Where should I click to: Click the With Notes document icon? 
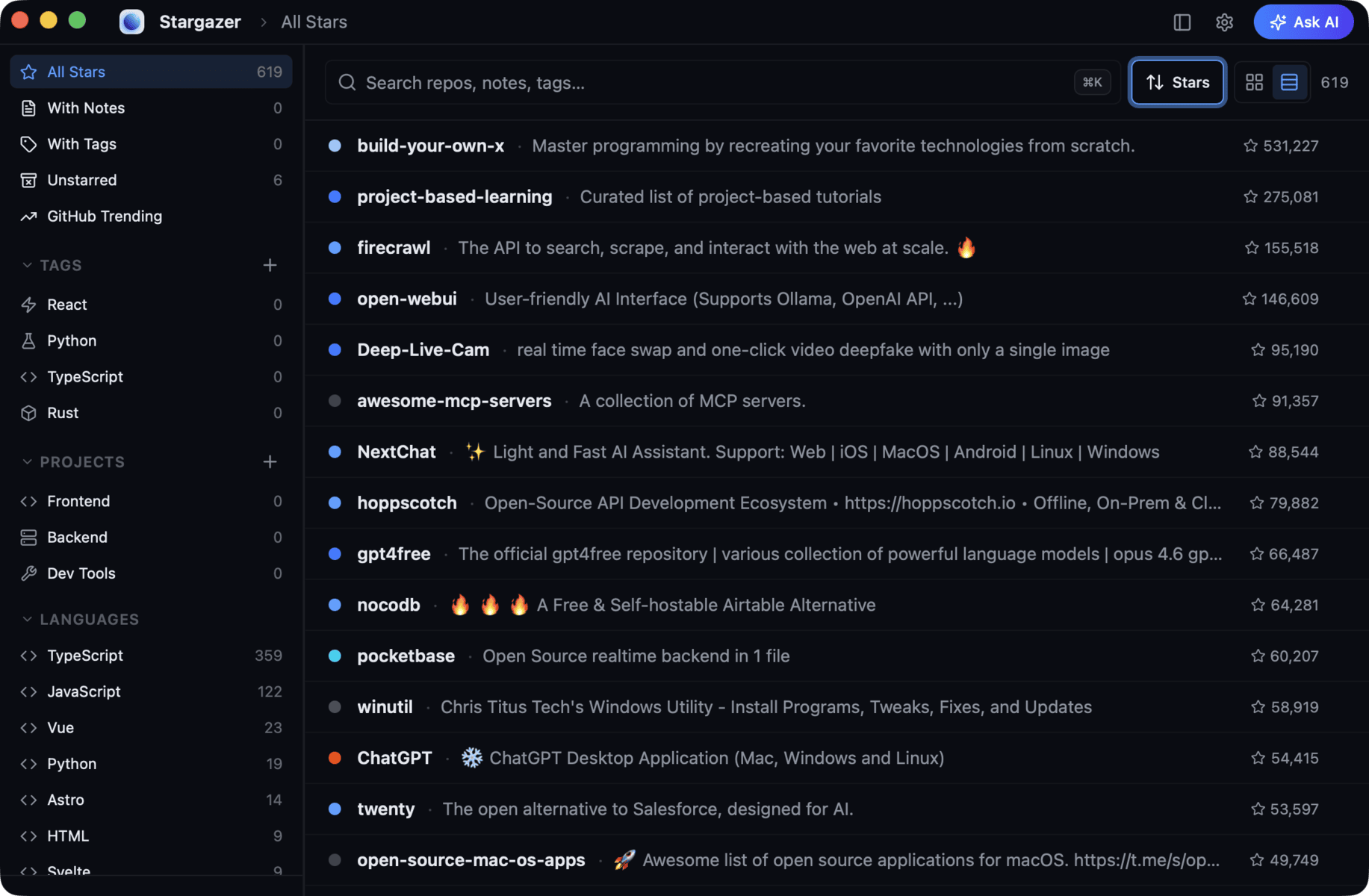pos(28,108)
